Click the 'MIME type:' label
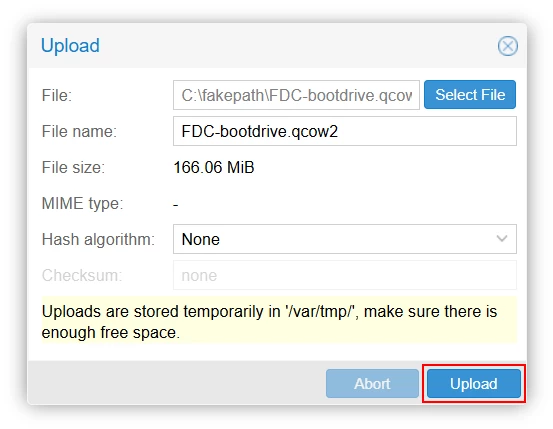Viewport: 553px width, 429px height. [x=83, y=204]
